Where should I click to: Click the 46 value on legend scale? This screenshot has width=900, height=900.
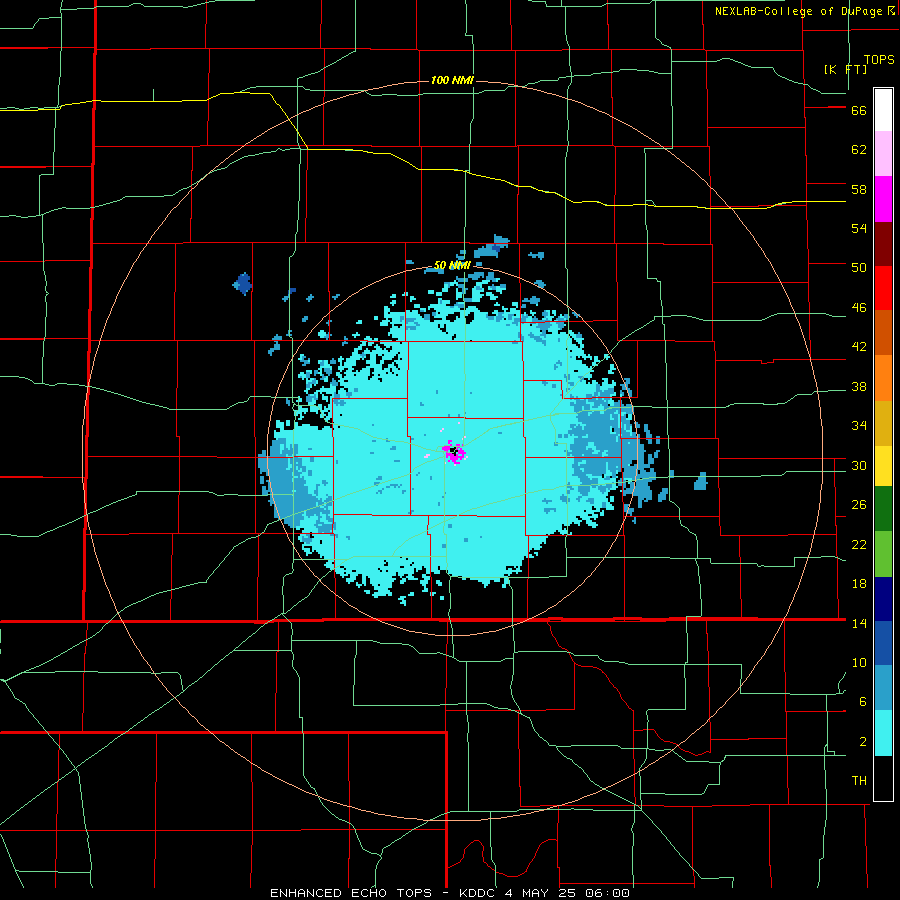(x=859, y=308)
